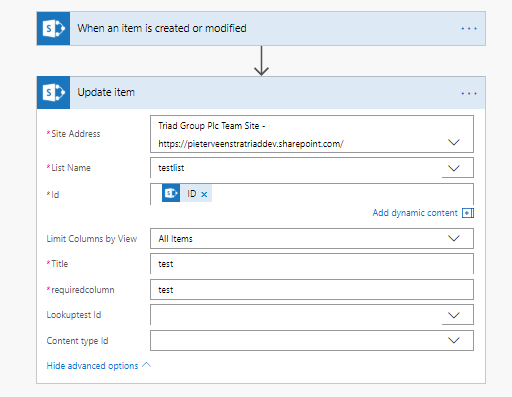Click inside the Id input field

click(312, 194)
